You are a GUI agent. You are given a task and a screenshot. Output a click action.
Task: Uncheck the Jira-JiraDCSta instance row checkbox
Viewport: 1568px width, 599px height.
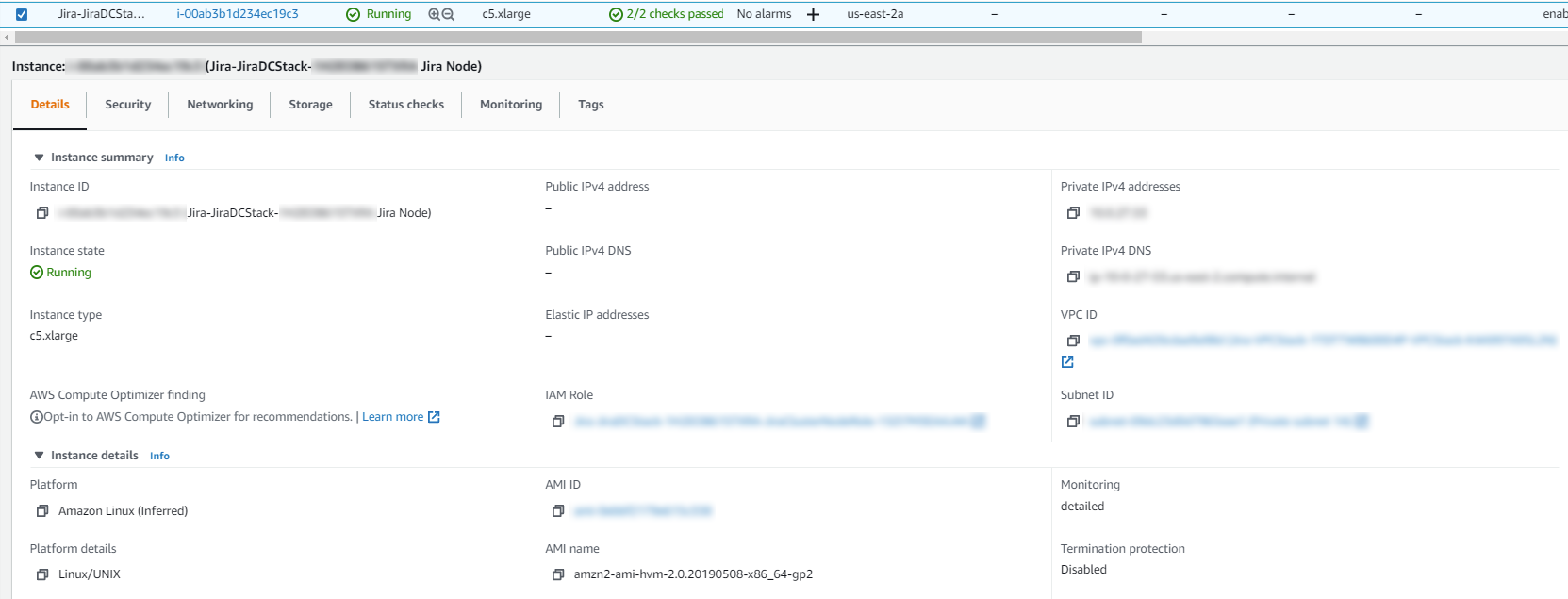[x=22, y=14]
